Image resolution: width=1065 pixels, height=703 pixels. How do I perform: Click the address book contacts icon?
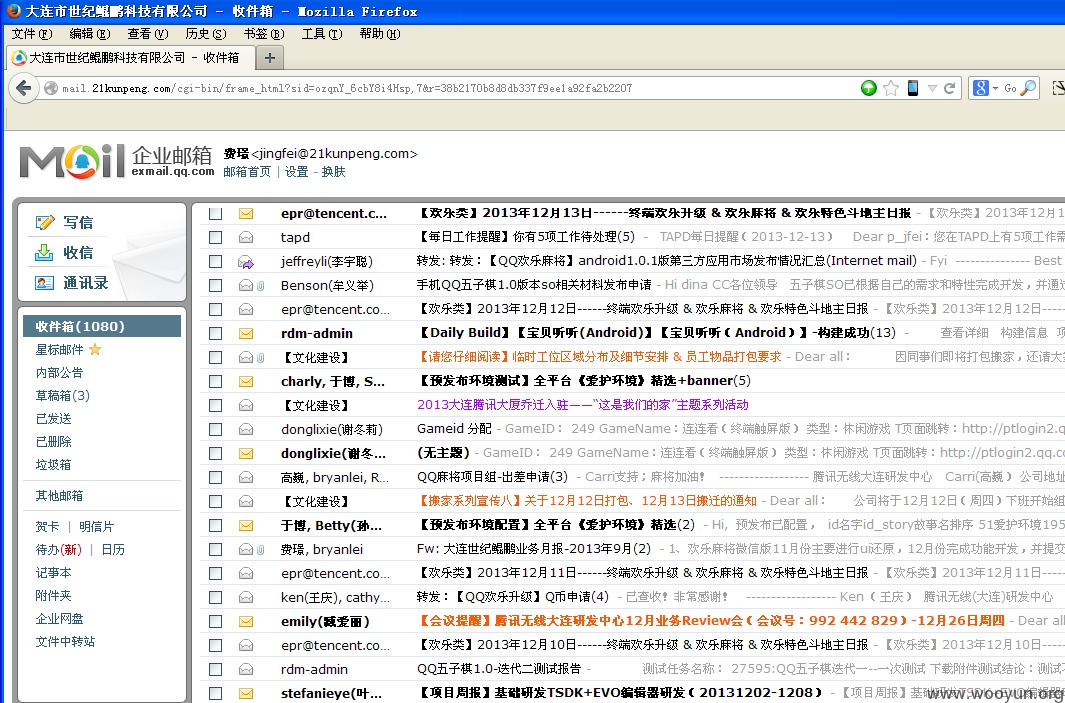44,283
